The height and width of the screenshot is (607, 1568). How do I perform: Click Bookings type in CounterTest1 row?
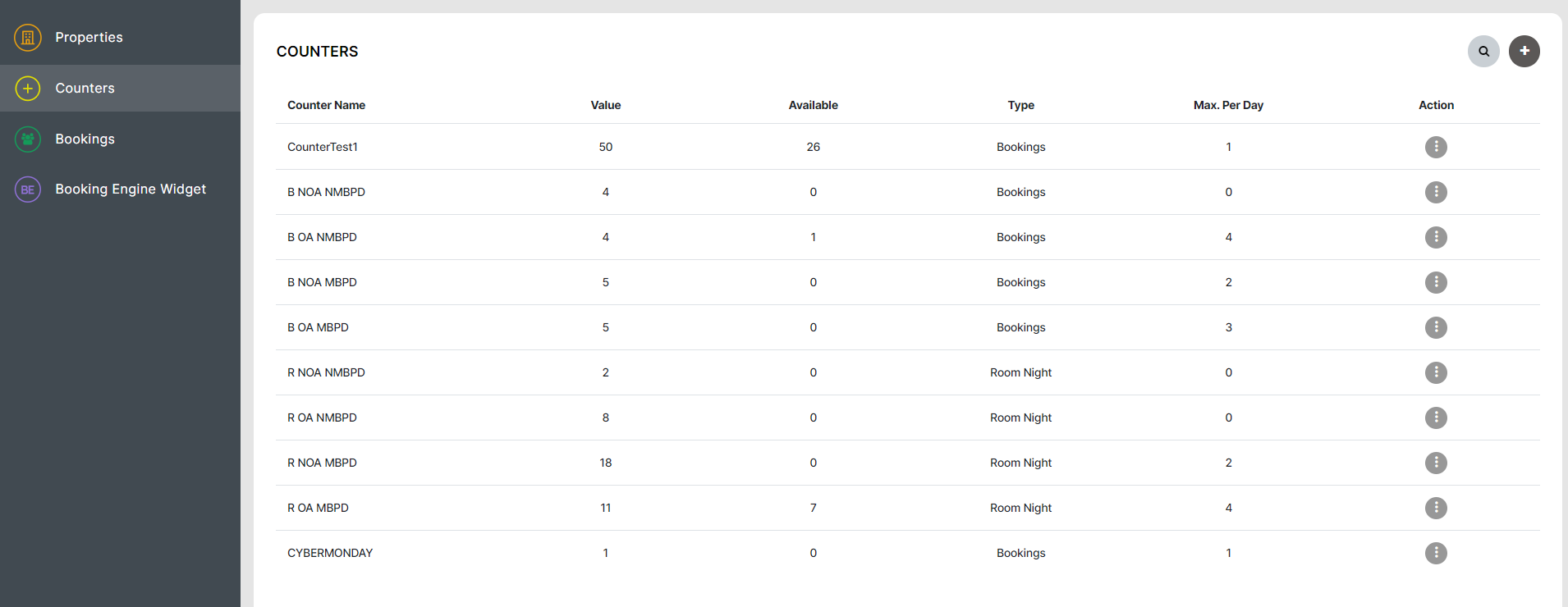click(1020, 147)
